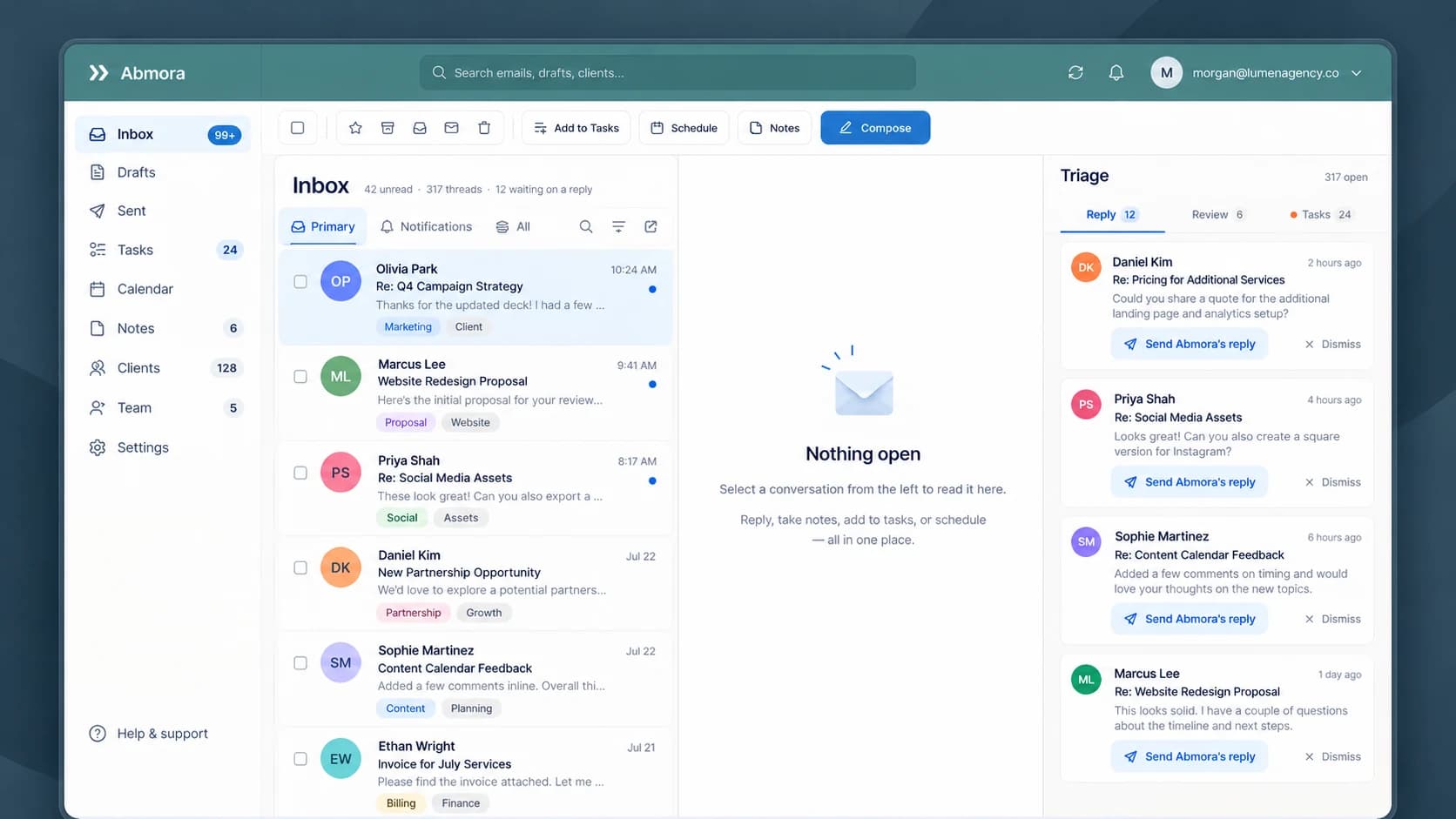Show the All inbox tab

click(x=514, y=226)
